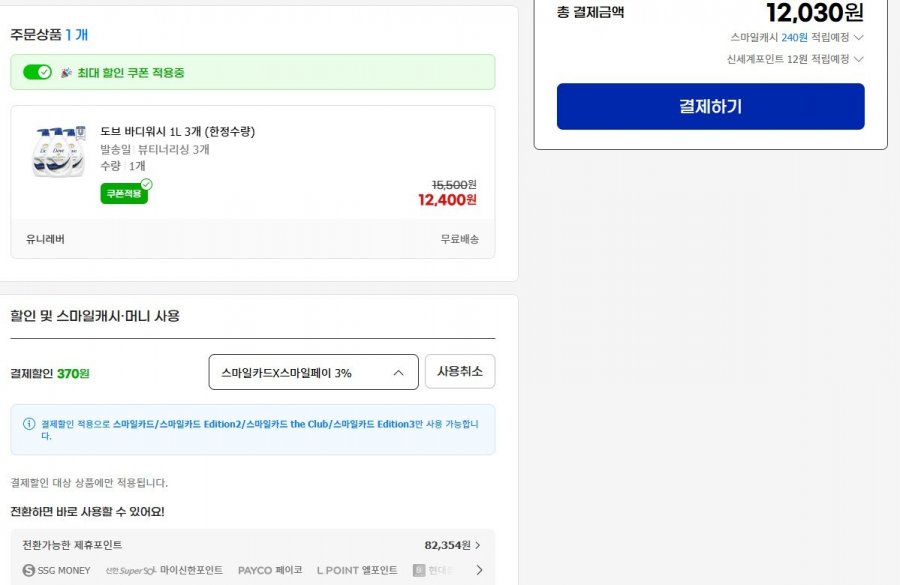Click the info icon in the blue notice
900x585 pixels.
29,424
